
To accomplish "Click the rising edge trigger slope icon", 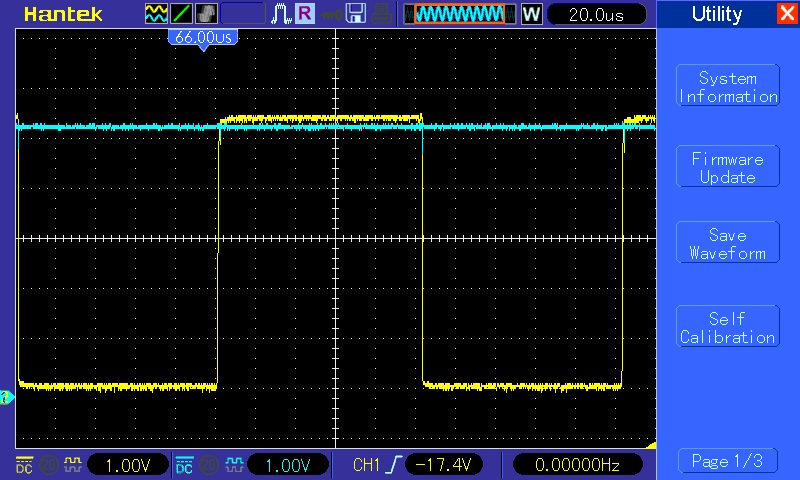I will click(393, 465).
